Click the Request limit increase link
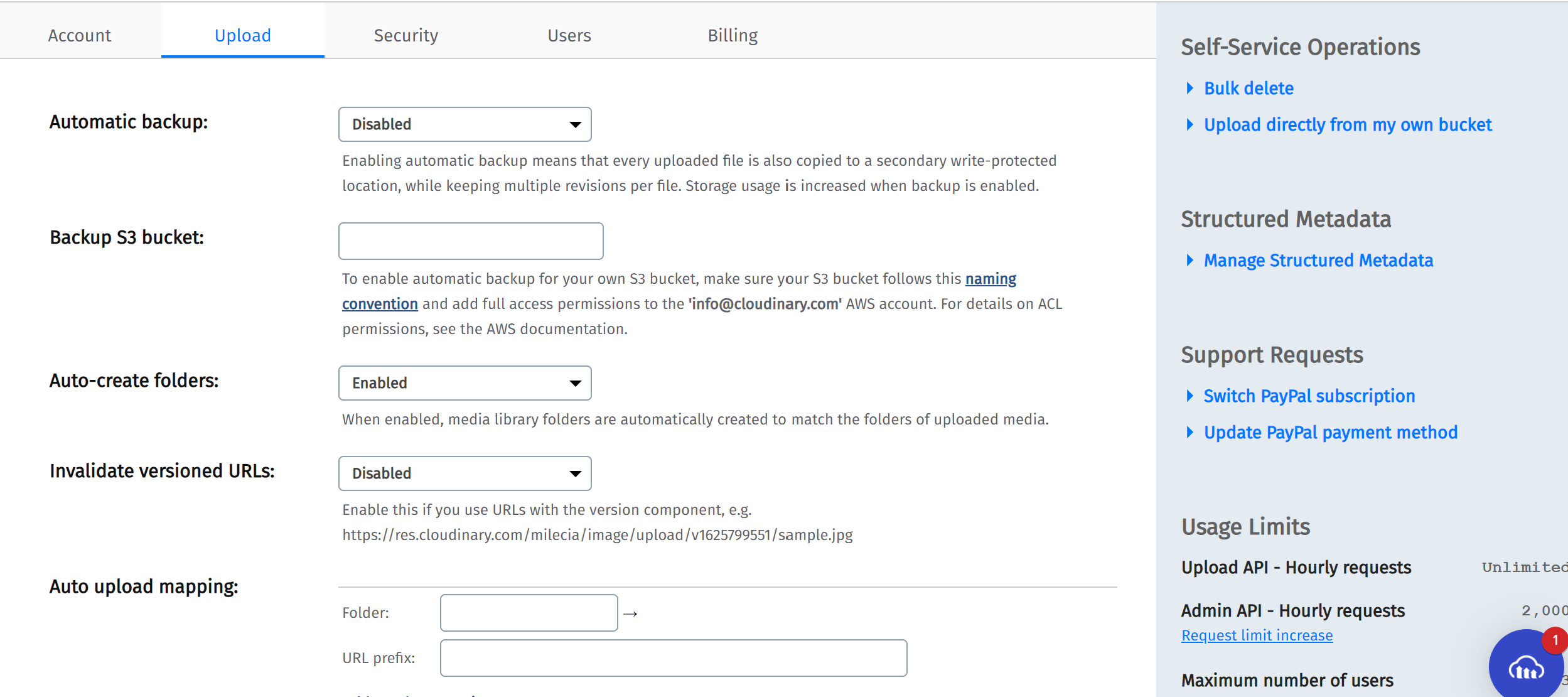This screenshot has width=1568, height=697. (x=1257, y=635)
